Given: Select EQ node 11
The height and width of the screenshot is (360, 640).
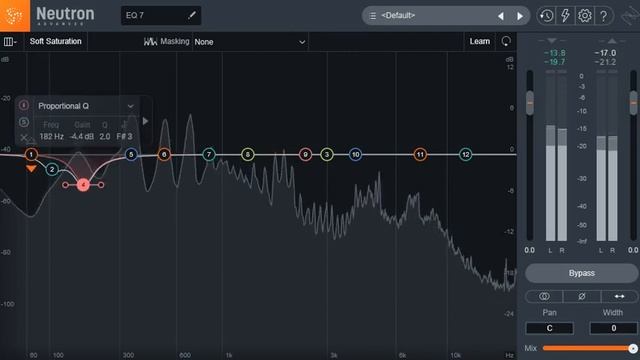Looking at the screenshot, I should click(x=420, y=154).
